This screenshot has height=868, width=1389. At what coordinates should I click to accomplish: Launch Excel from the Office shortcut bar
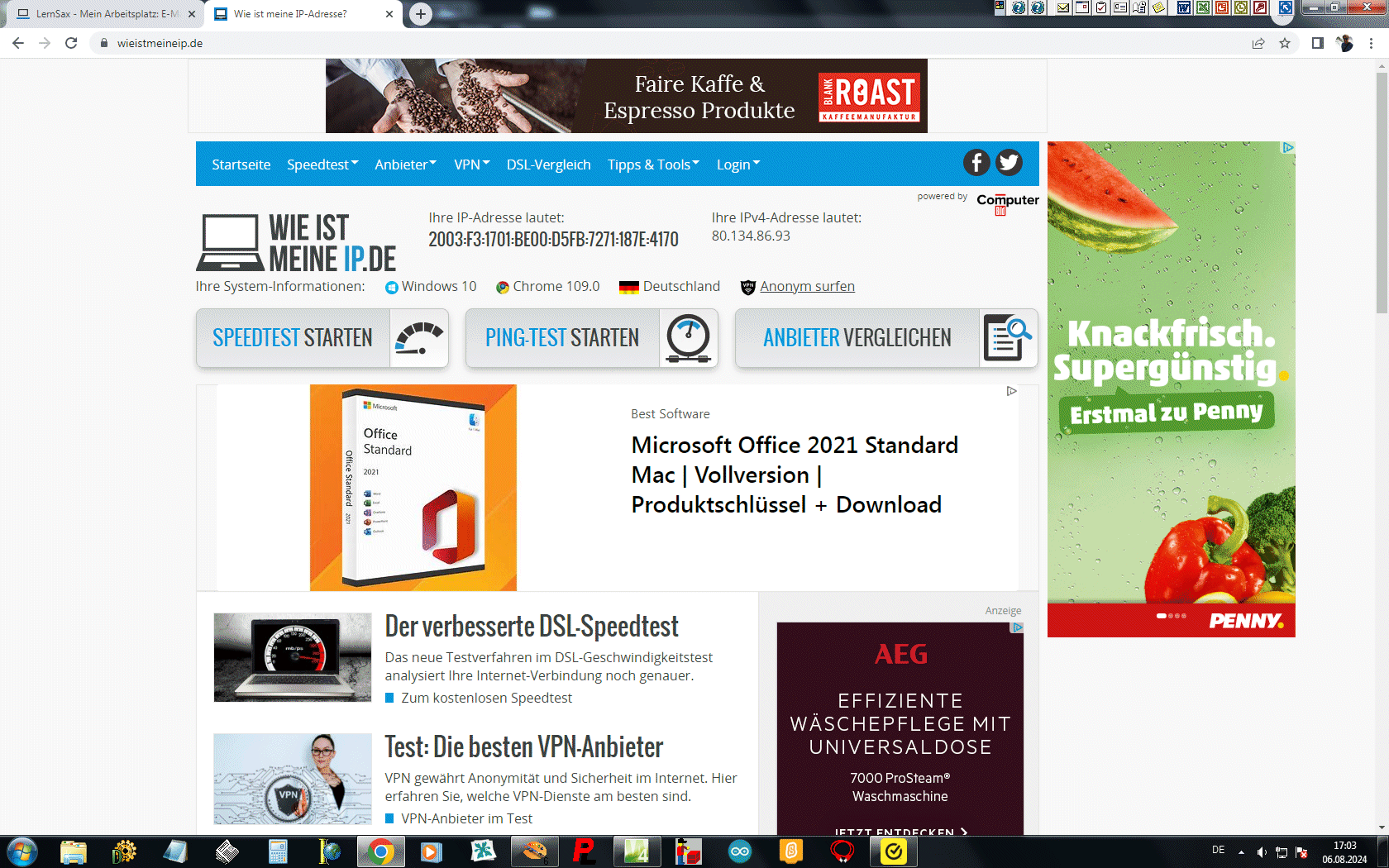tap(1203, 7)
